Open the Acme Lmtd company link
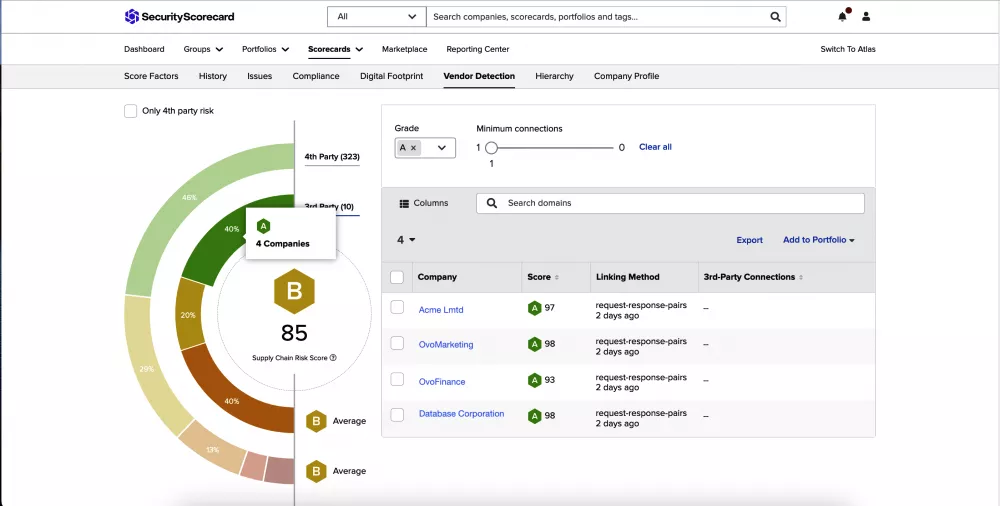1000x506 pixels. (x=441, y=310)
